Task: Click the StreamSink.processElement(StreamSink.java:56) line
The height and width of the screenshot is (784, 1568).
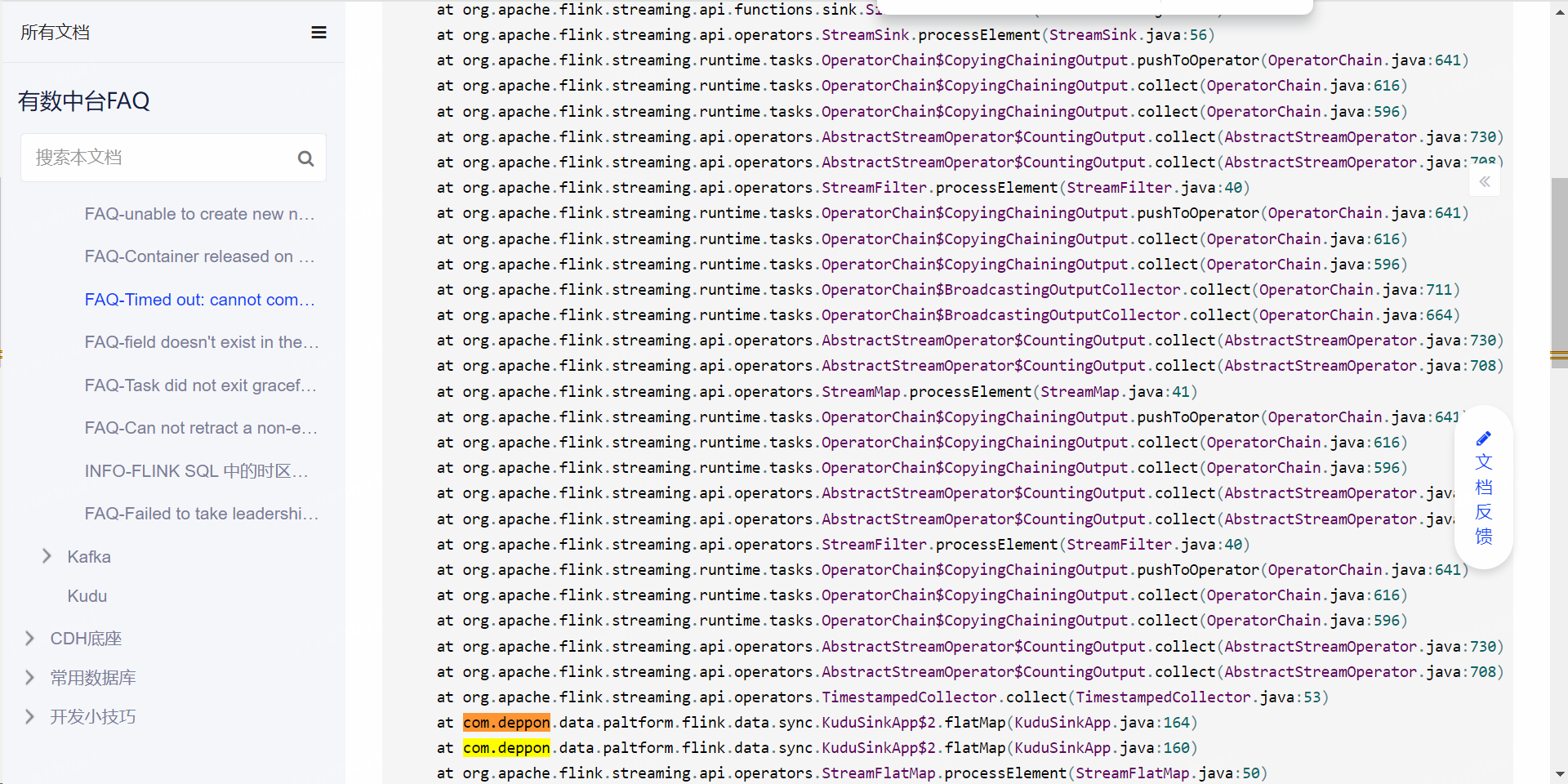Action: pos(826,35)
